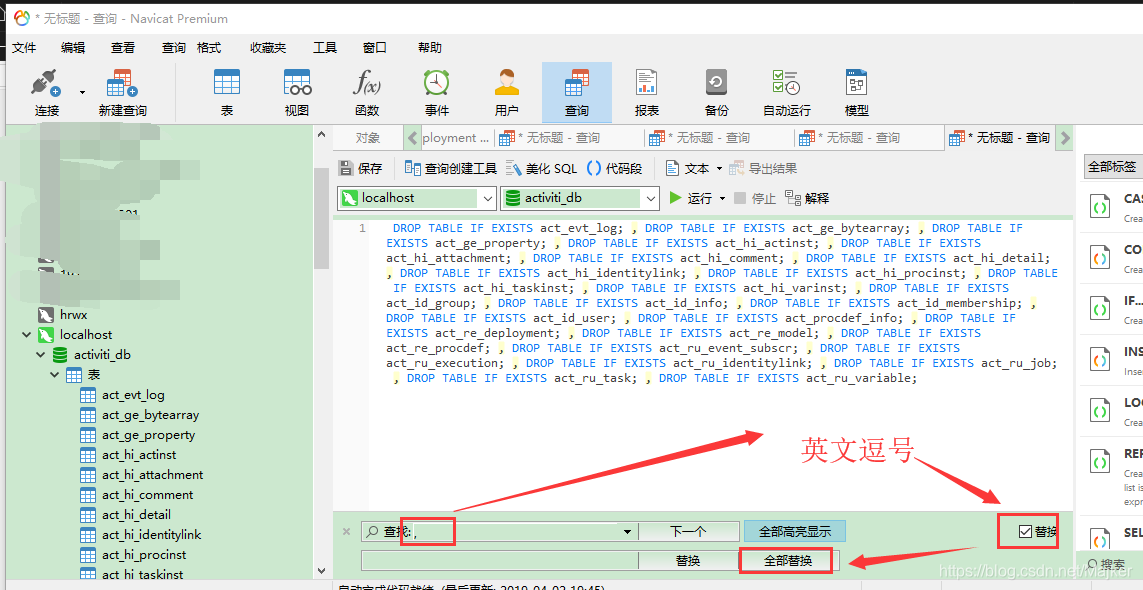Select the Query (查询) toolbar icon
Image resolution: width=1143 pixels, height=590 pixels.
coord(577,92)
